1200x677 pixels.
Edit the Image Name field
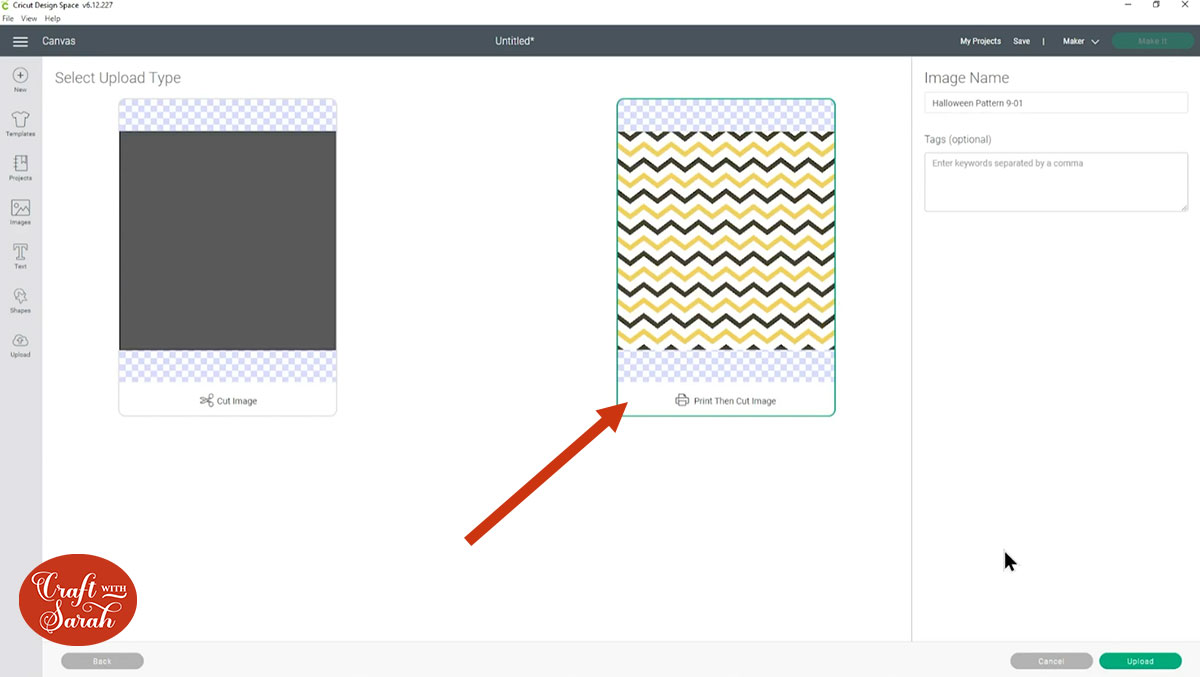point(1056,103)
